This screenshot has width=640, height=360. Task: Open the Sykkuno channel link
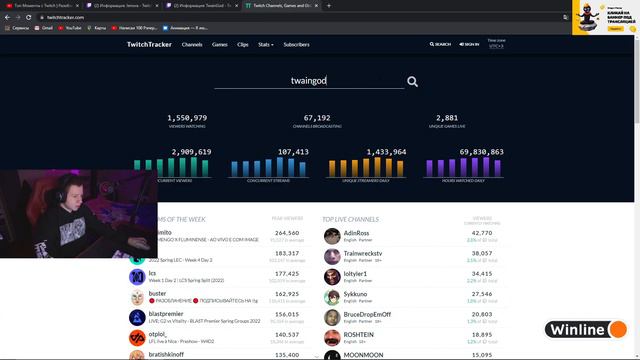356,294
